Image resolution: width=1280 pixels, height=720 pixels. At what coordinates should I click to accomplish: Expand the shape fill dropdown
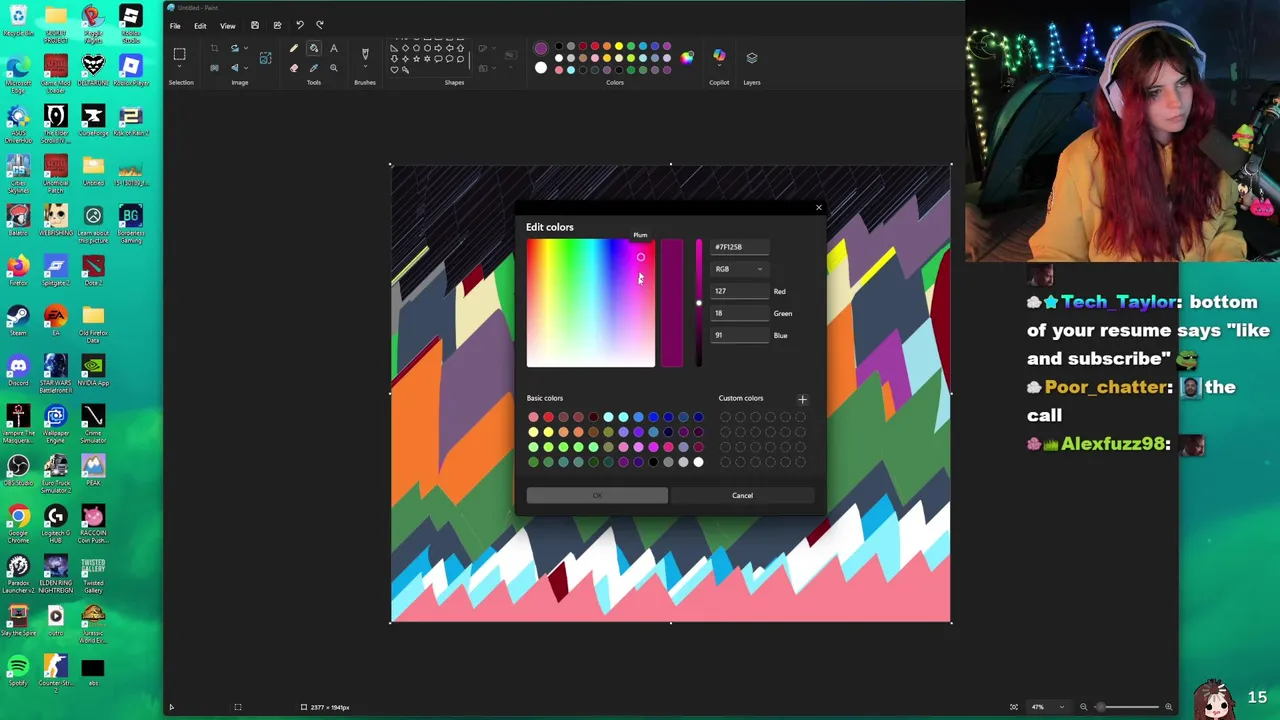(x=493, y=68)
